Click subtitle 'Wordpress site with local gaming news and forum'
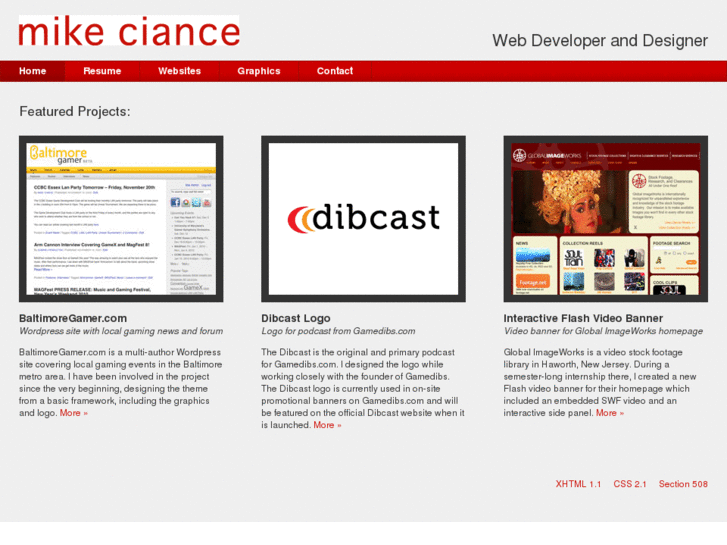727x545 pixels. pyautogui.click(x=121, y=331)
